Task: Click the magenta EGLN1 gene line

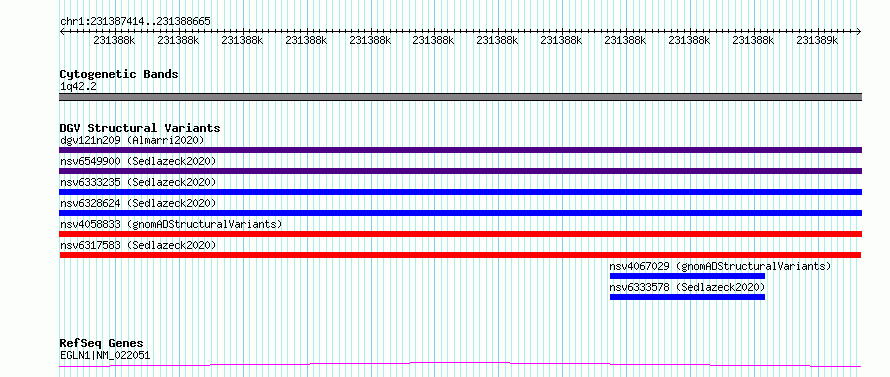Action: coord(460,364)
